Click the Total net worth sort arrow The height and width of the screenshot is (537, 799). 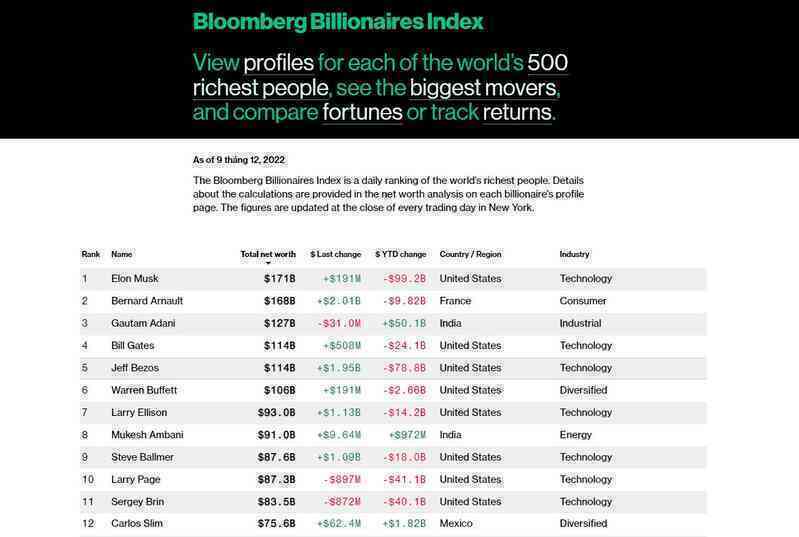268,263
